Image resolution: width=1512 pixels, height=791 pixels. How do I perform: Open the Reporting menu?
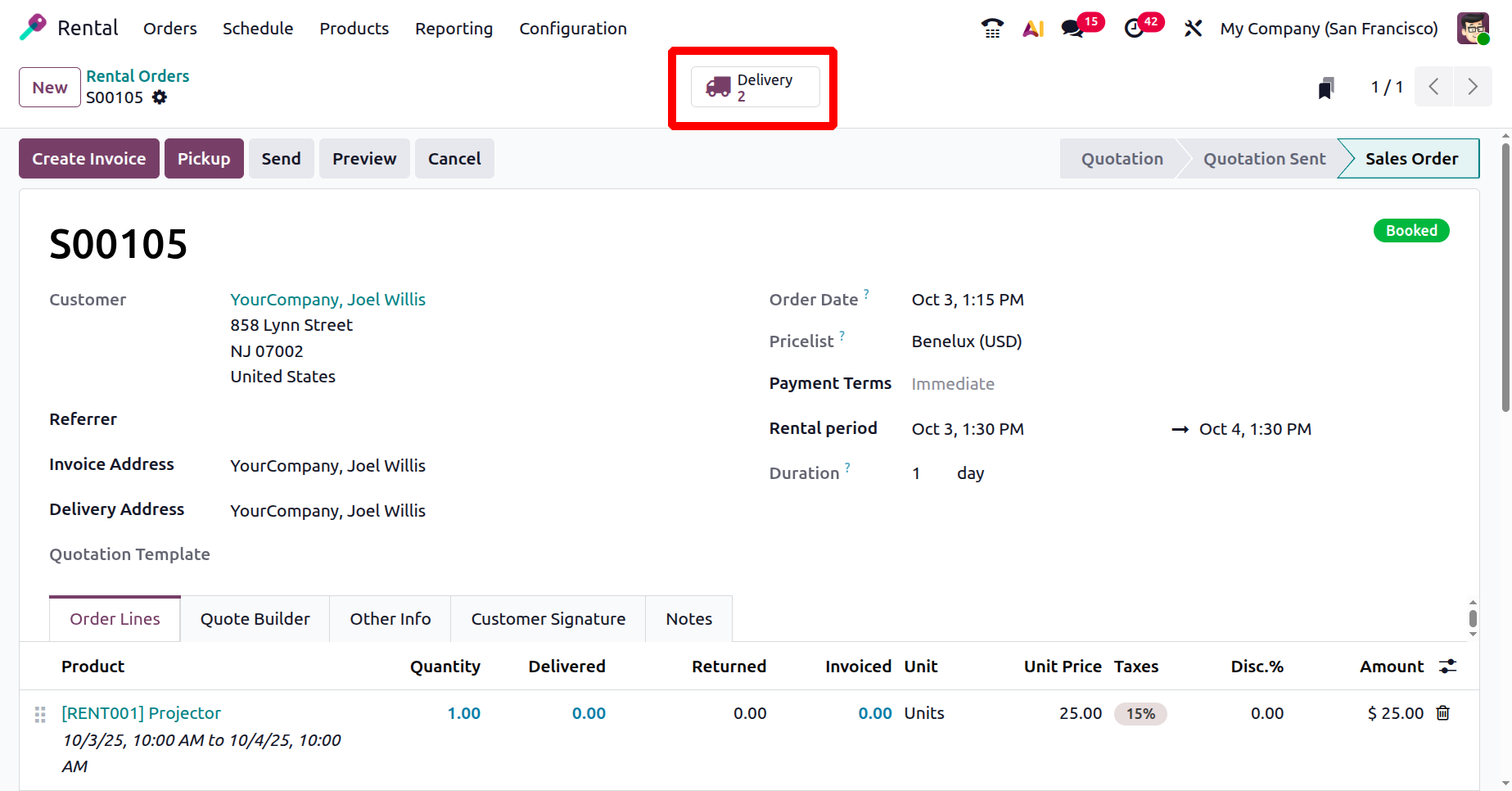coord(454,29)
